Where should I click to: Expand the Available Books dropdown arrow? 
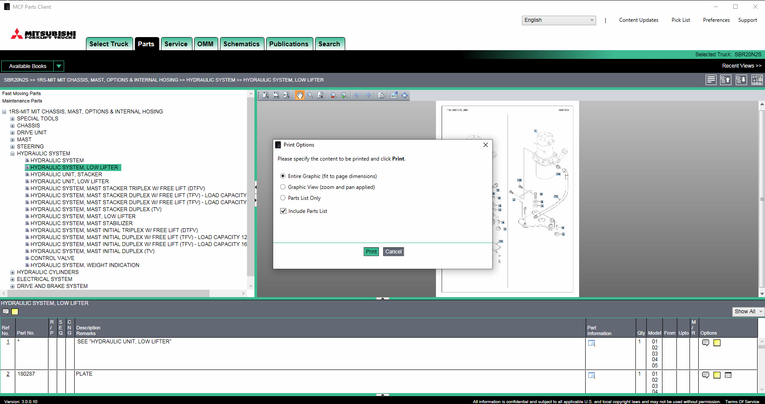(x=59, y=66)
